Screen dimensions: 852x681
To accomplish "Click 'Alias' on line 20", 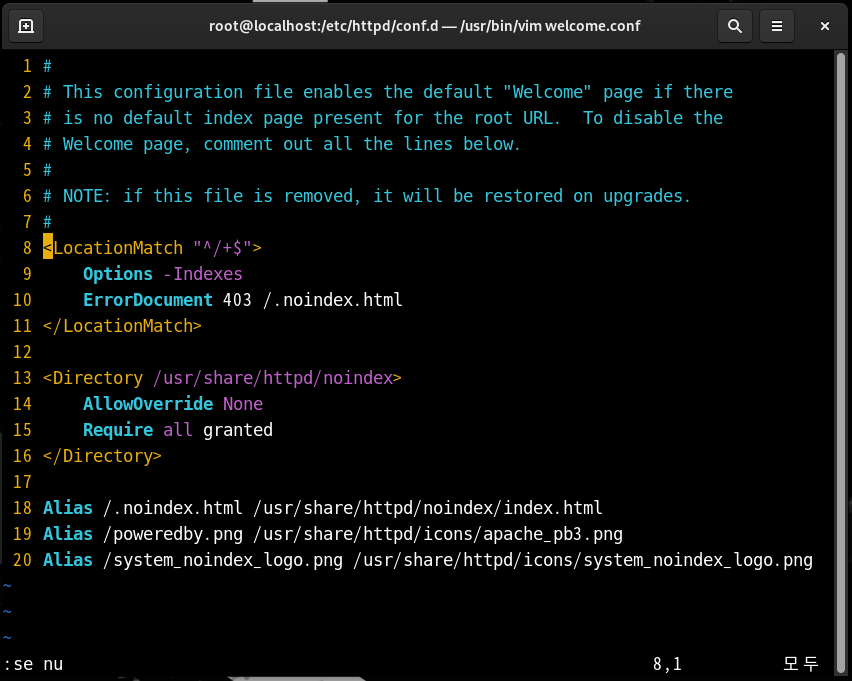I will point(68,560).
